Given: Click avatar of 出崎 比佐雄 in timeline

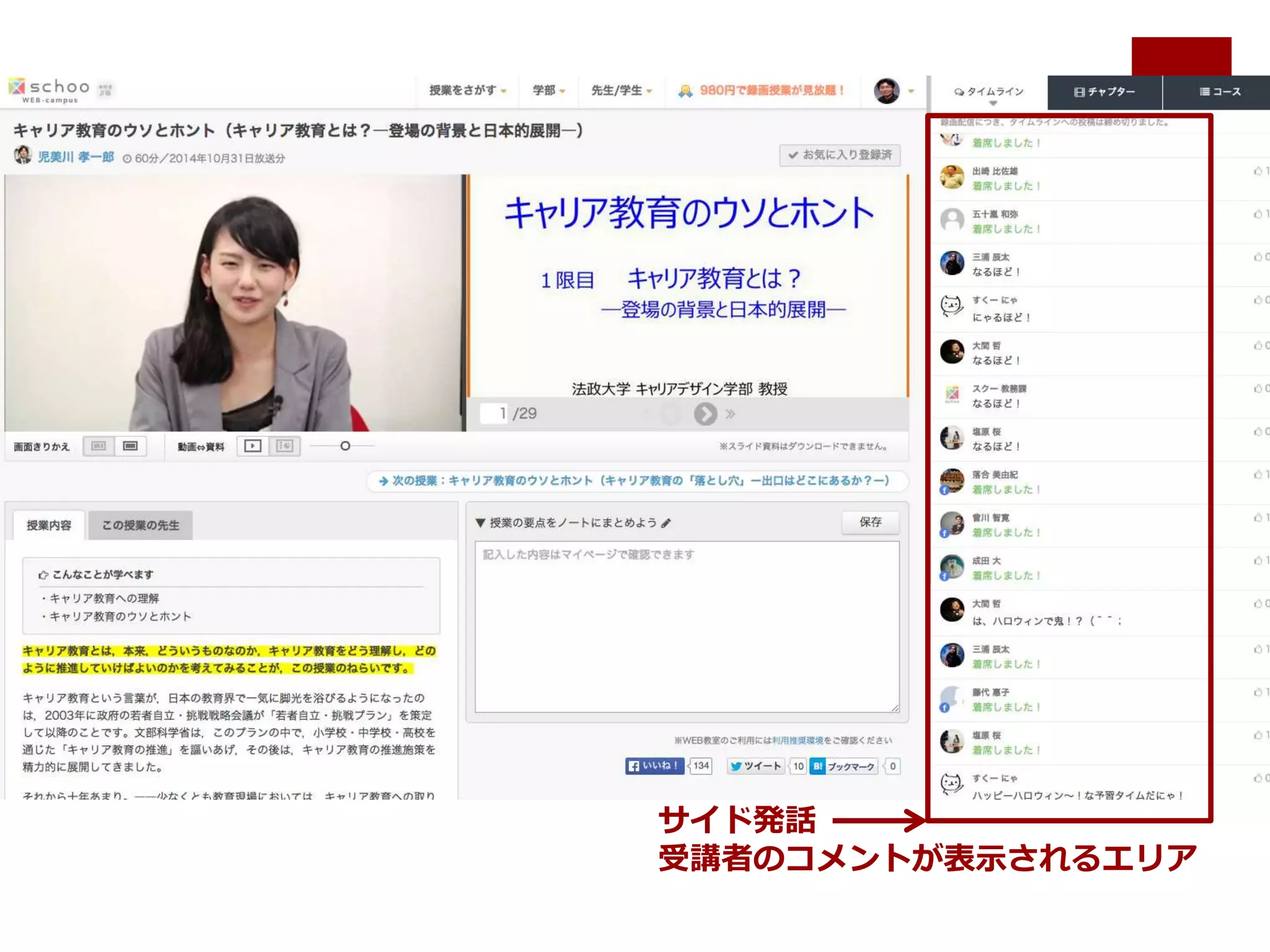Looking at the screenshot, I should [x=952, y=177].
